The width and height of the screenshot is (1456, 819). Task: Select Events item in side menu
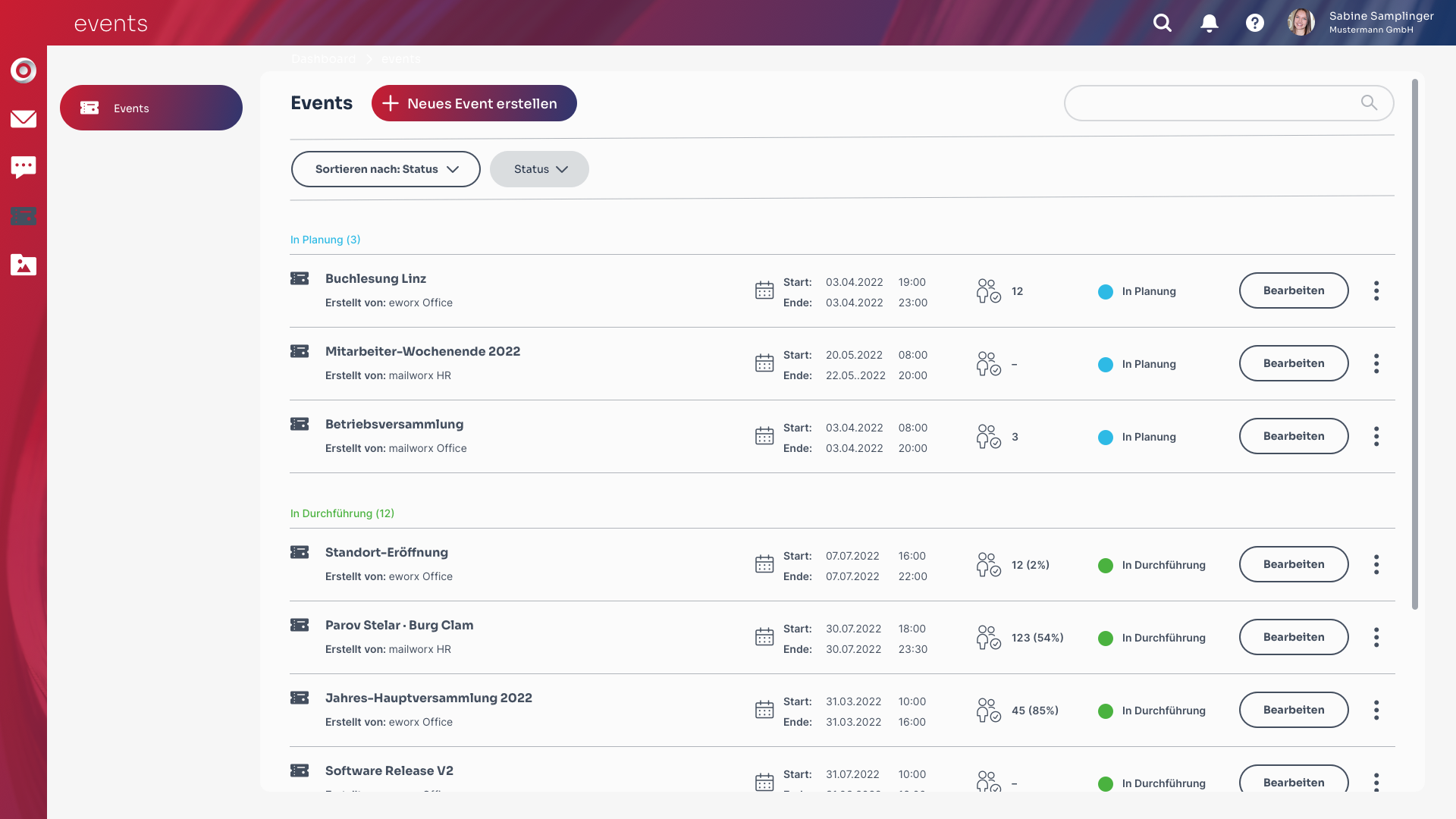pyautogui.click(x=151, y=108)
